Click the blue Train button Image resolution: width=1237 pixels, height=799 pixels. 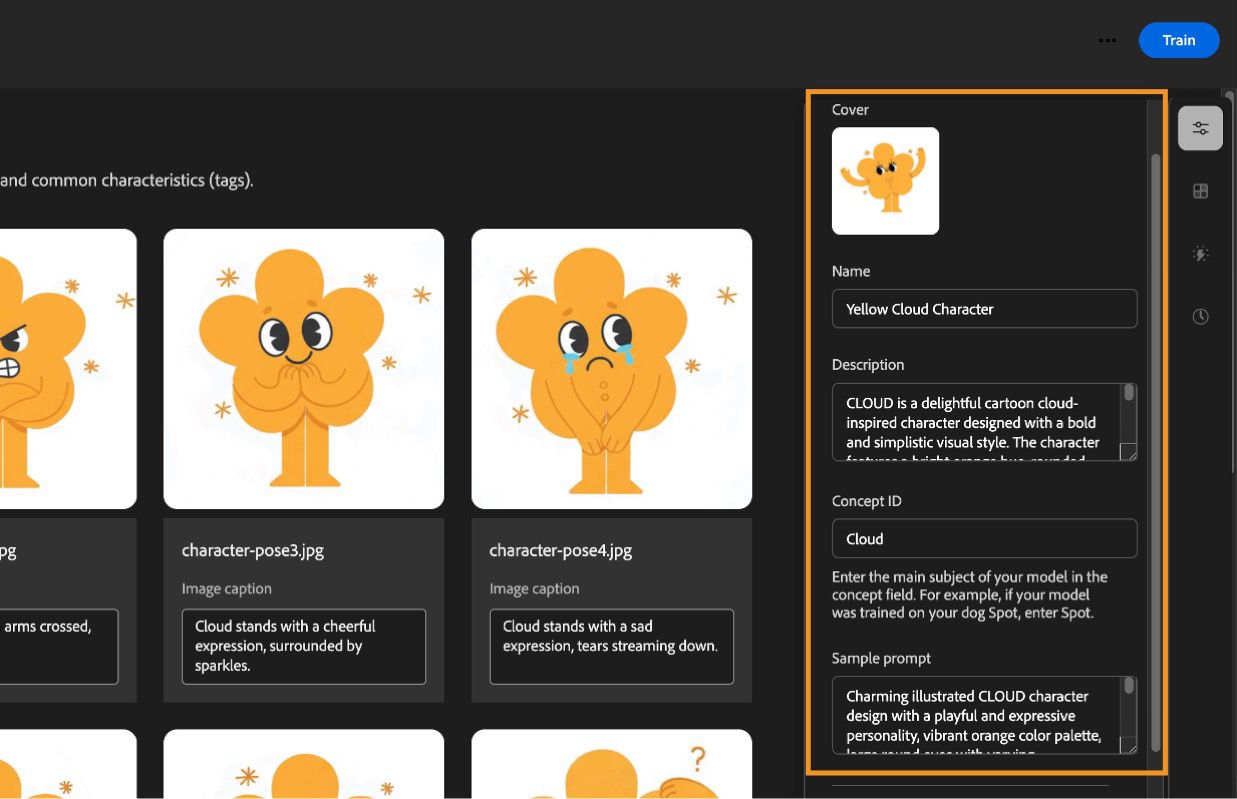point(1179,40)
